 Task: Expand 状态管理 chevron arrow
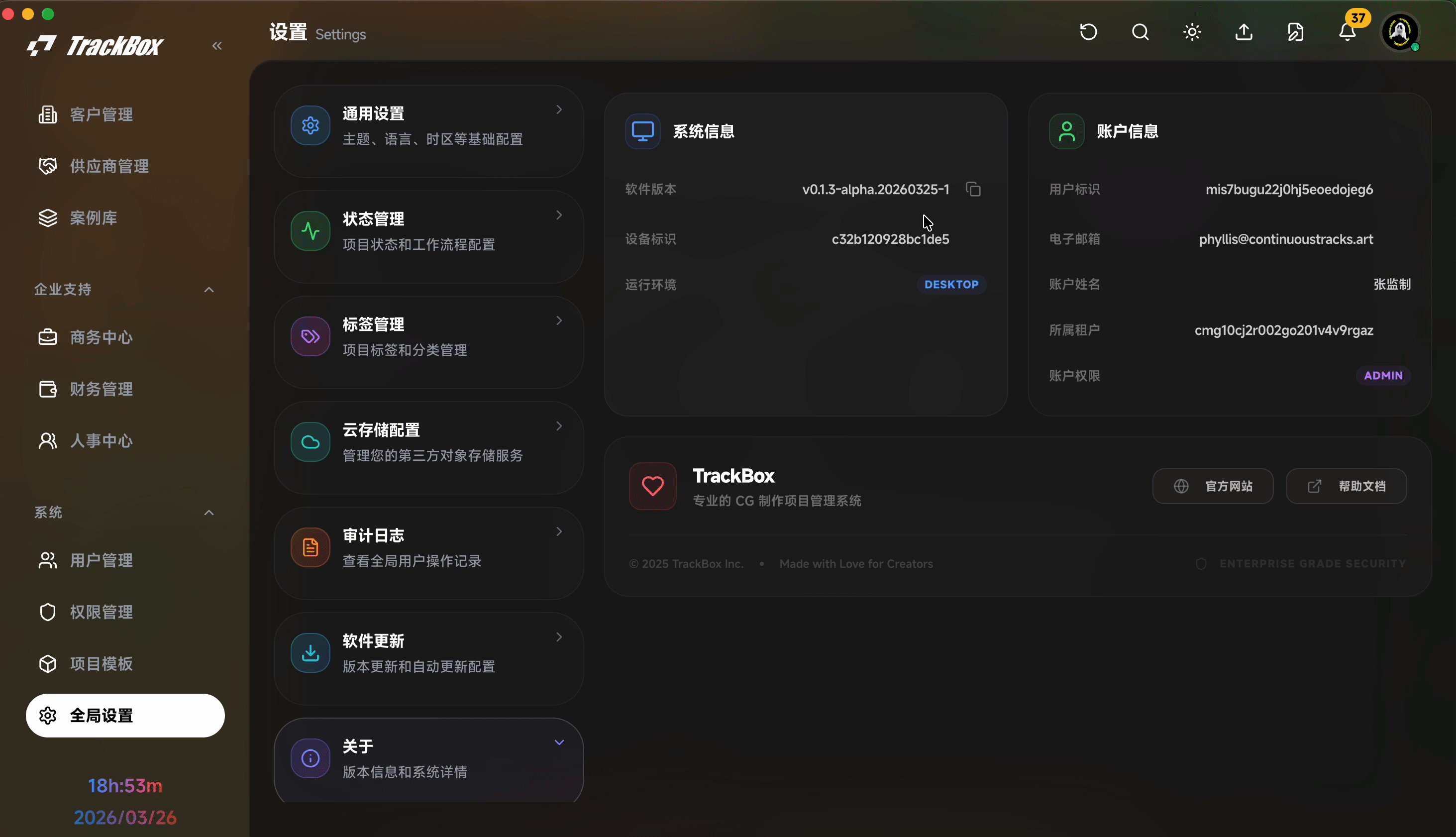(x=559, y=215)
